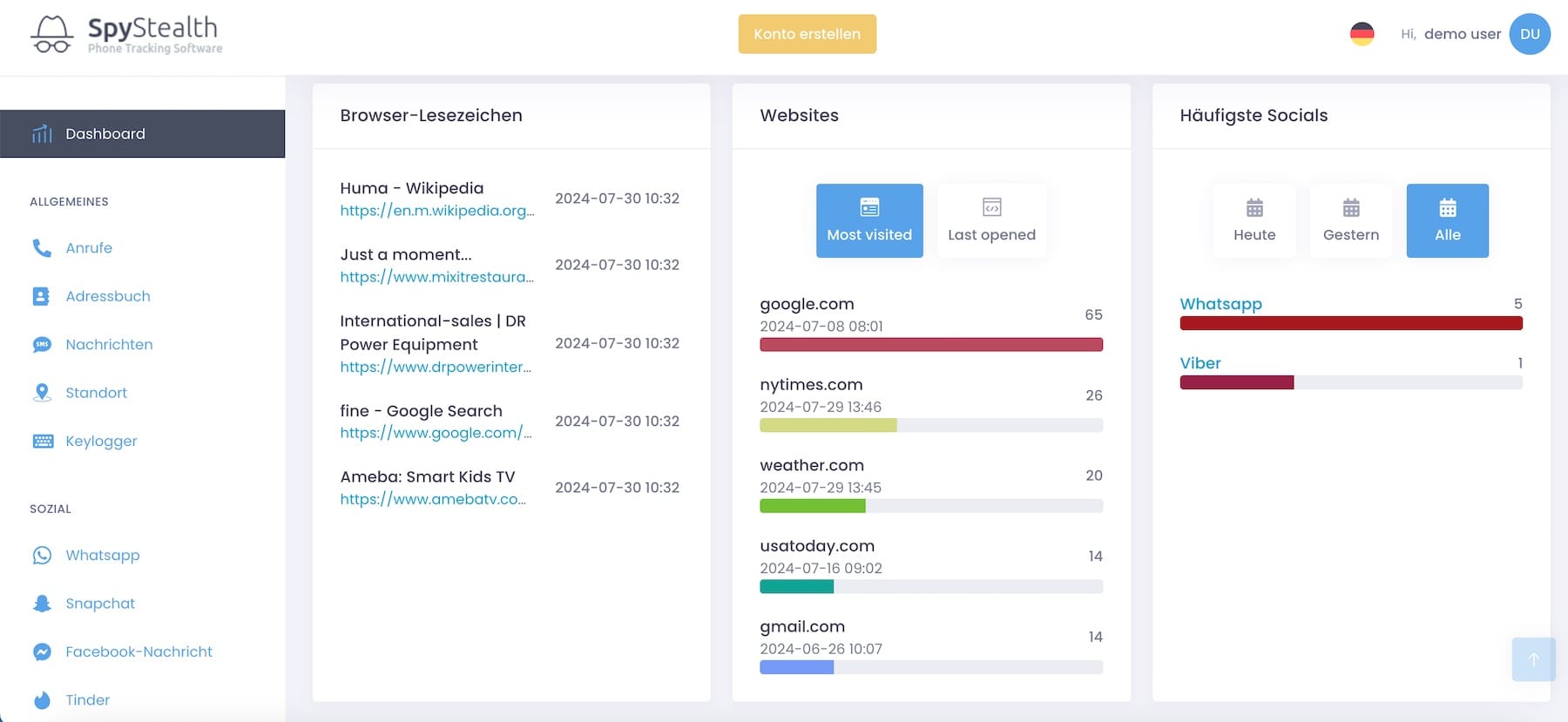
Task: Click the Konto erstellen button
Action: [808, 34]
